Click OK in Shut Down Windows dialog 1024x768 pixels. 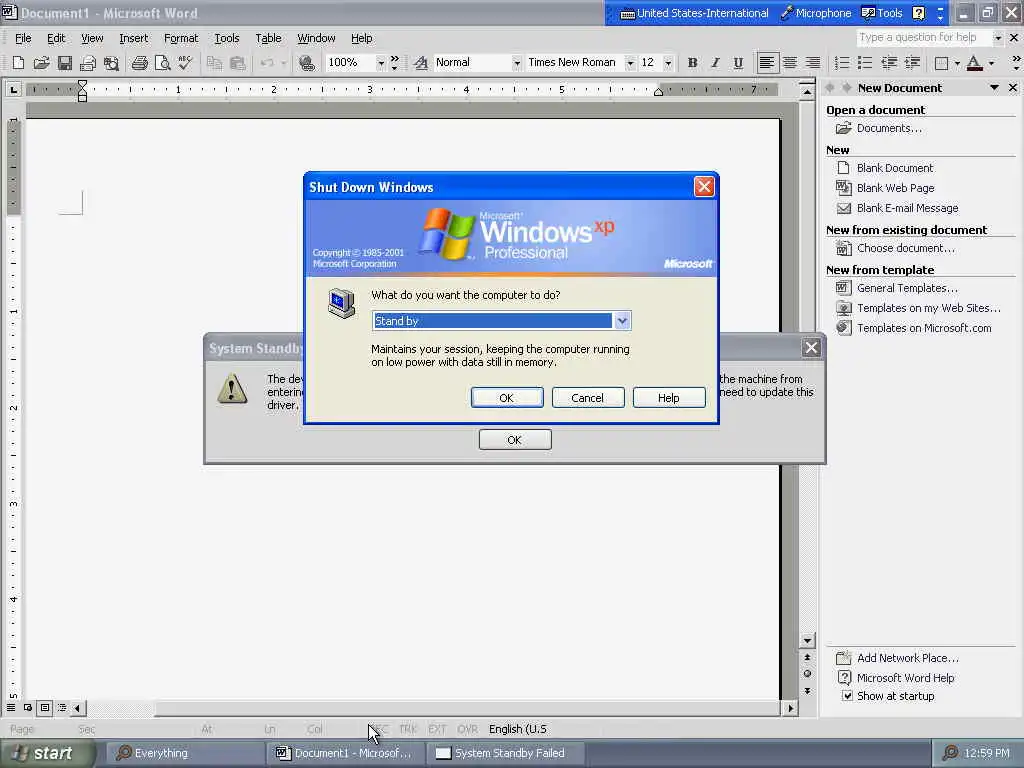click(x=507, y=398)
